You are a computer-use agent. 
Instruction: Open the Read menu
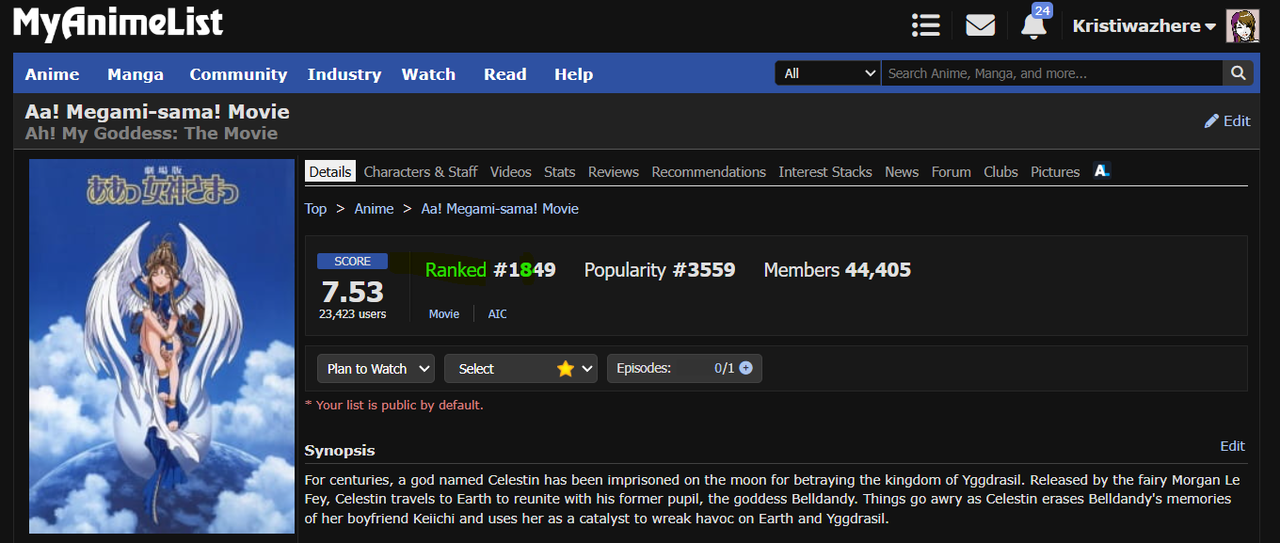[505, 74]
